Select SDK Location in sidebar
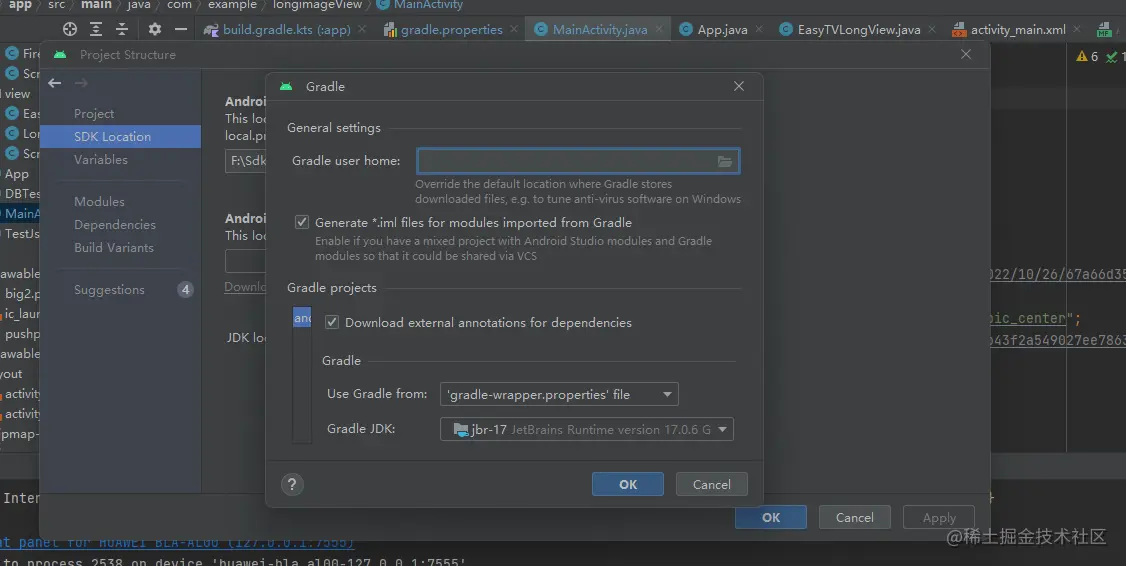Image resolution: width=1126 pixels, height=566 pixels. (121, 136)
